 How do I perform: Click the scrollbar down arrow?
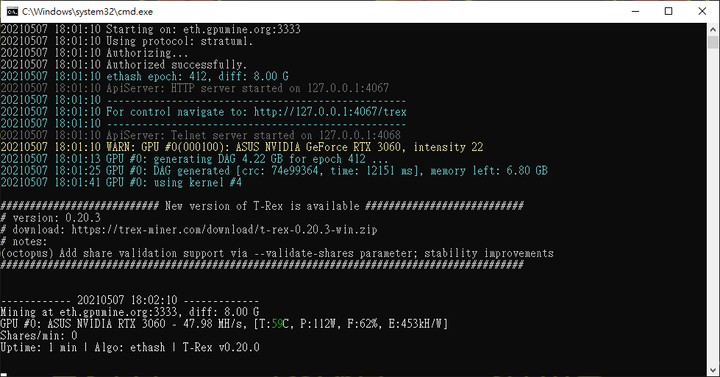pos(713,370)
